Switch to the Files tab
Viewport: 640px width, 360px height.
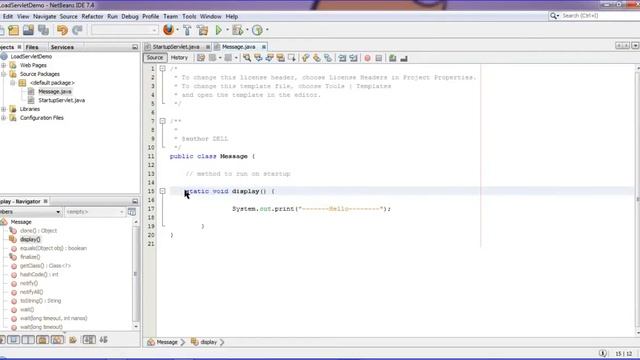coord(32,47)
